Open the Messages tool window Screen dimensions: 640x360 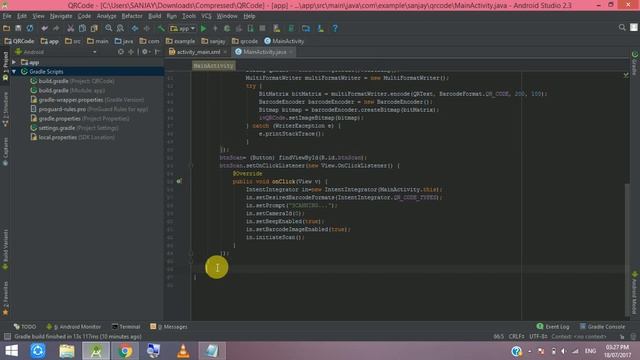(169, 327)
